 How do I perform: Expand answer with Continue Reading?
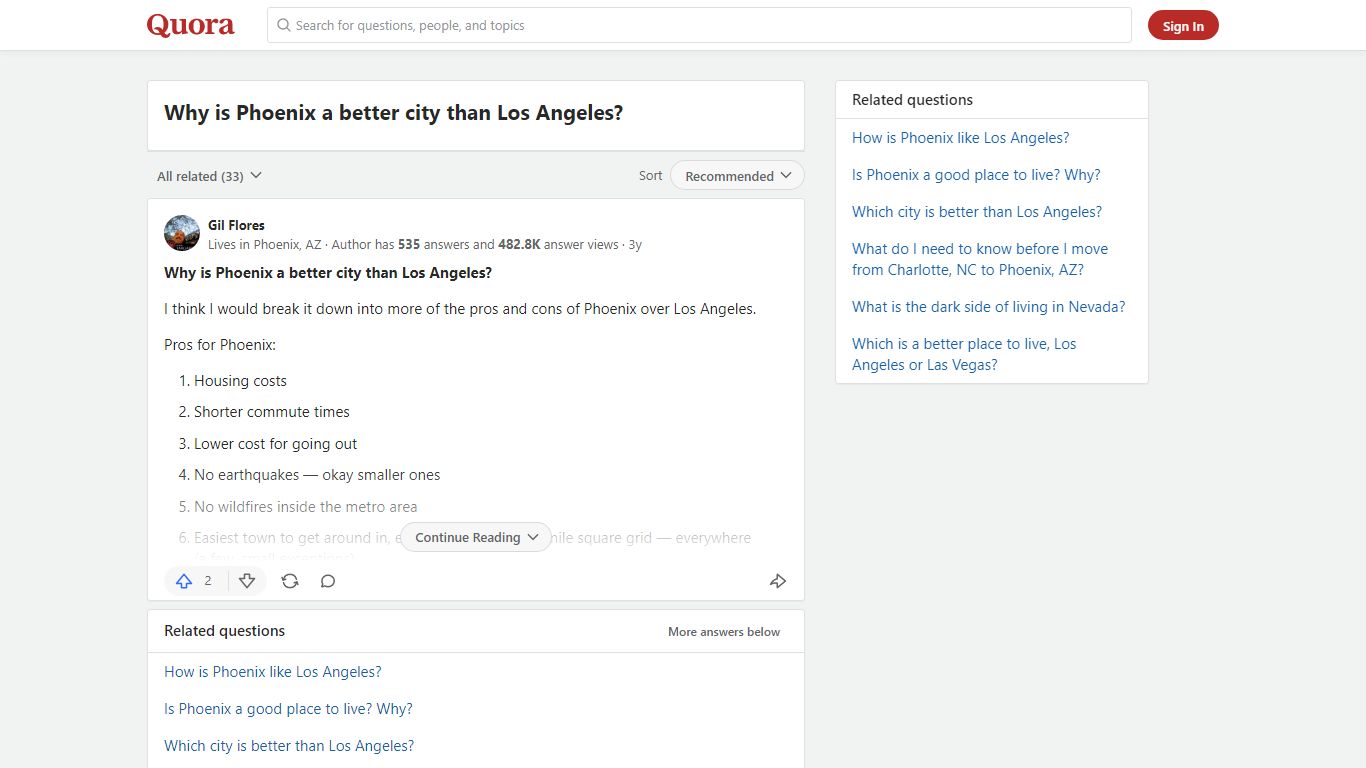coord(476,537)
